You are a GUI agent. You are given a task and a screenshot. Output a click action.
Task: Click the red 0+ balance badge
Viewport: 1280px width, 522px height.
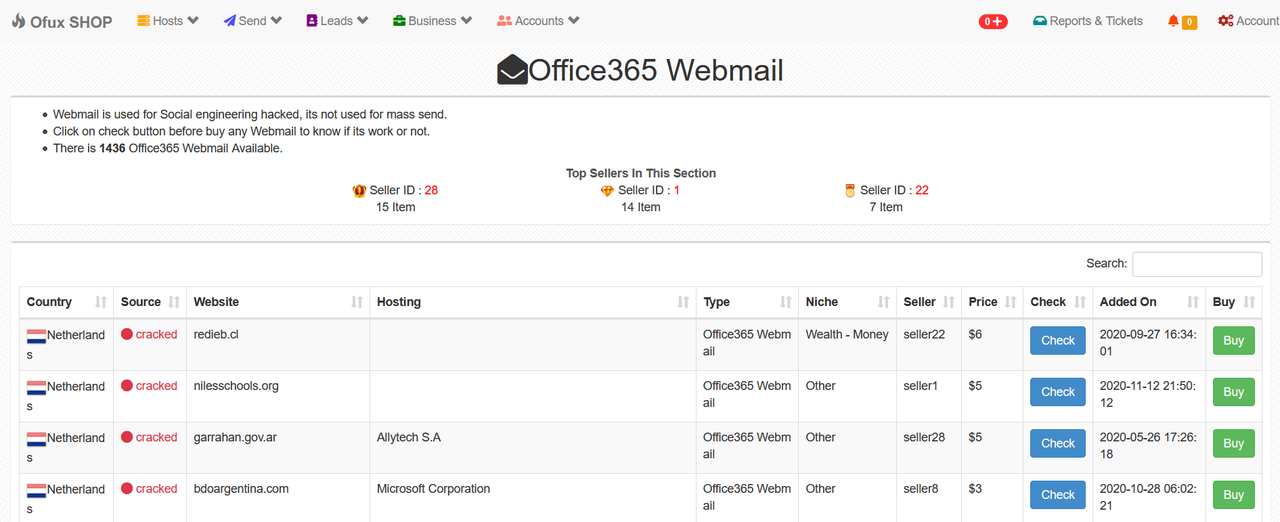point(993,21)
